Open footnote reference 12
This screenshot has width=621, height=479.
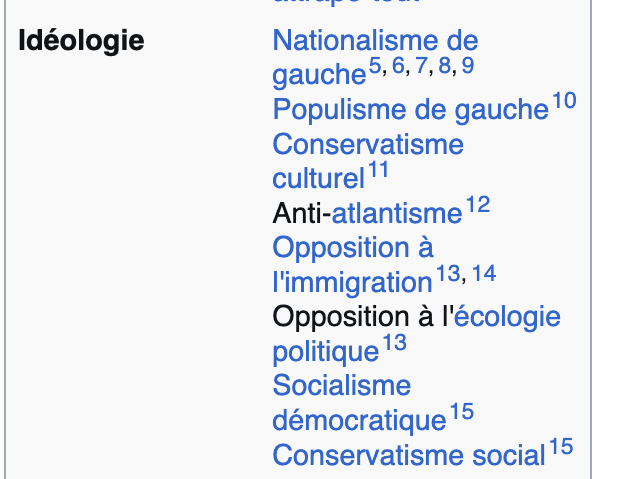pos(478,205)
